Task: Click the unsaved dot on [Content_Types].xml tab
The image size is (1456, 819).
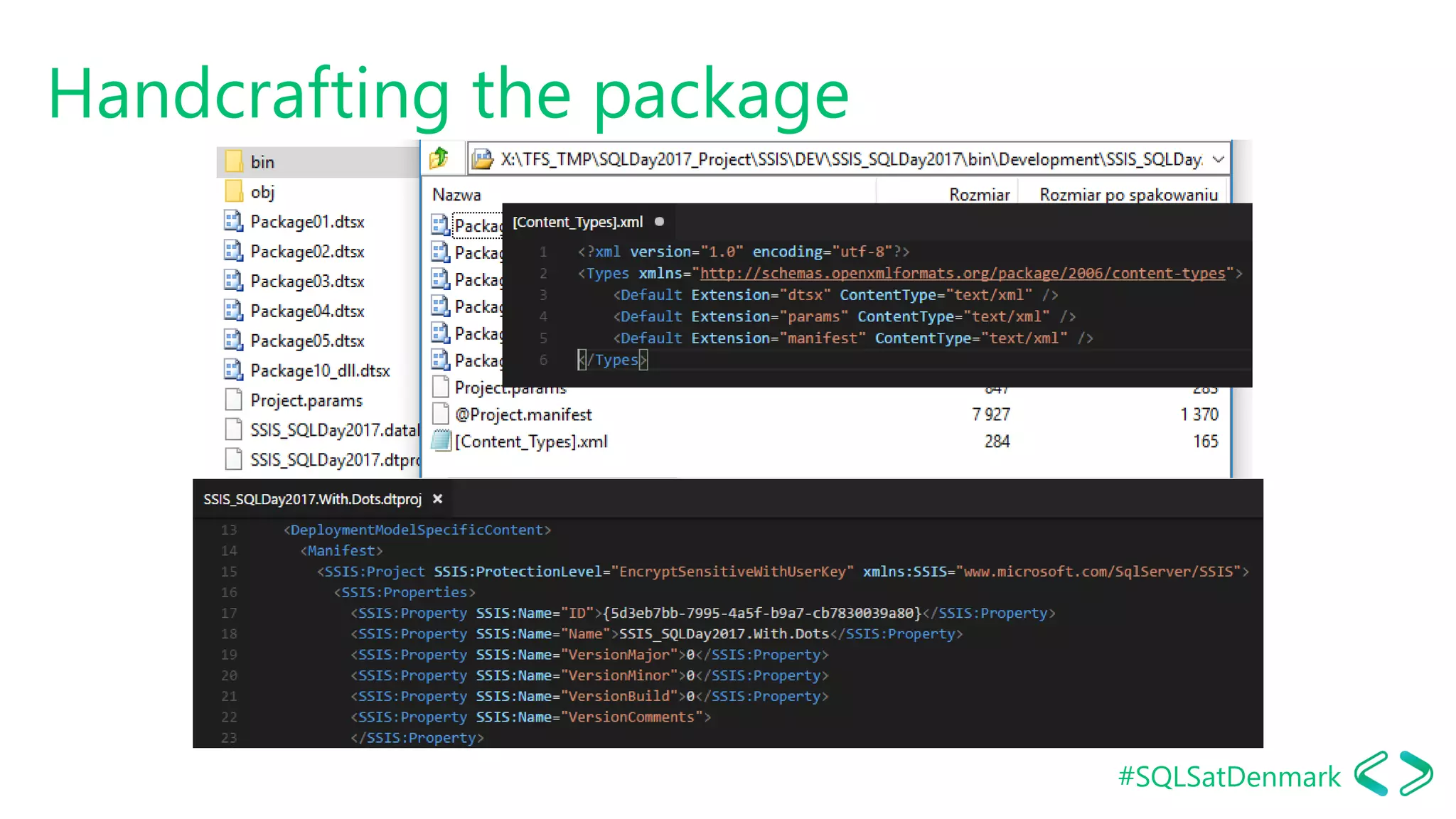Action: coord(659,222)
